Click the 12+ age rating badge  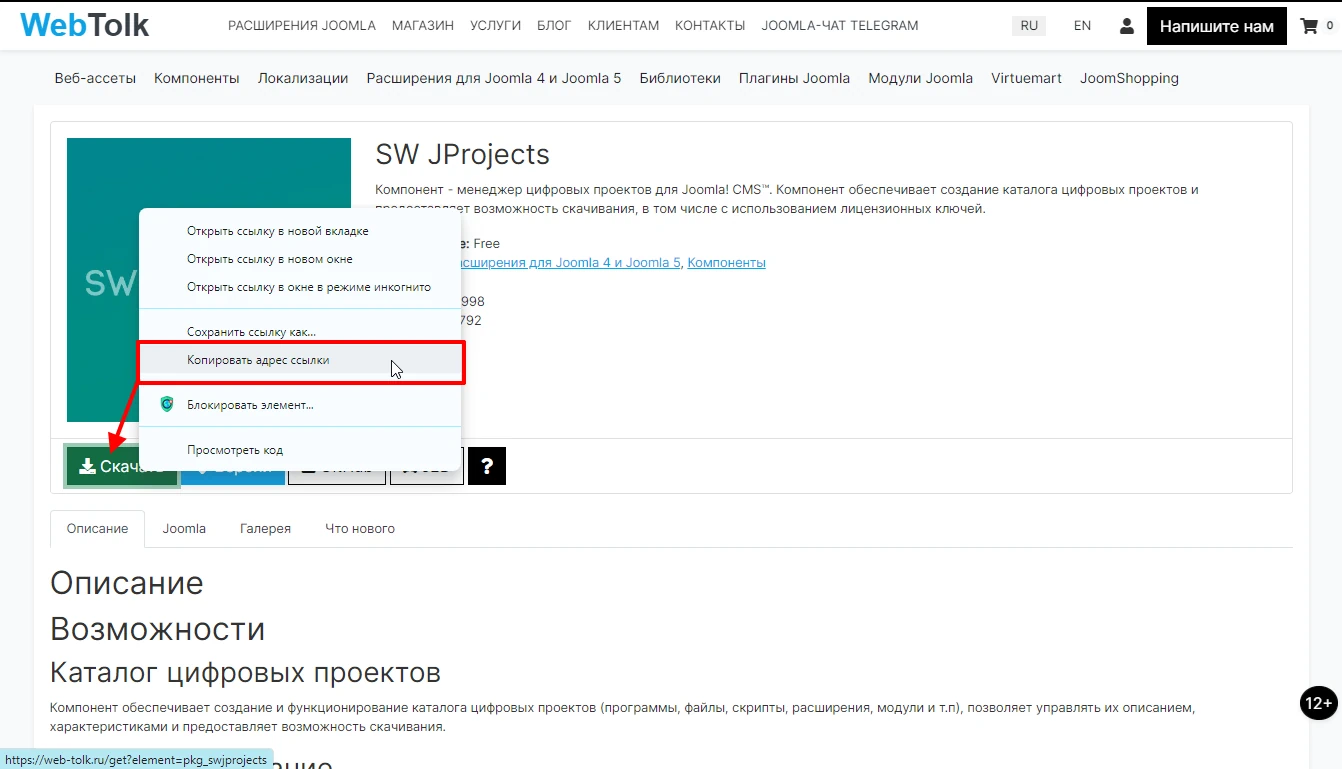click(x=1318, y=704)
